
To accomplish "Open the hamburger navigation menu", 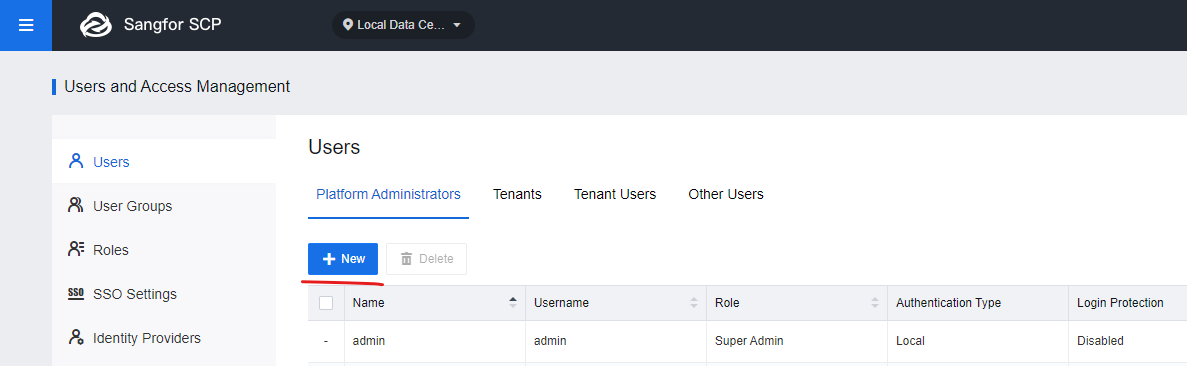I will [26, 25].
